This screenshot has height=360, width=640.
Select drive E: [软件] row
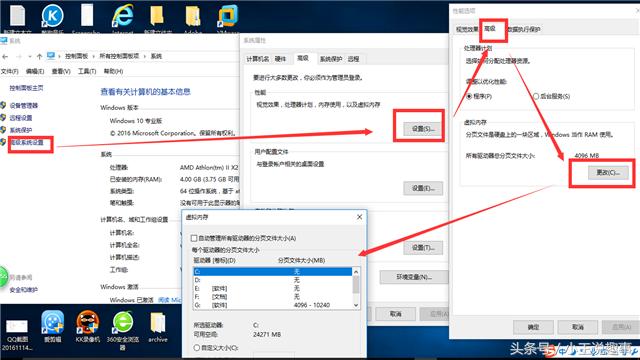[x=273, y=288]
